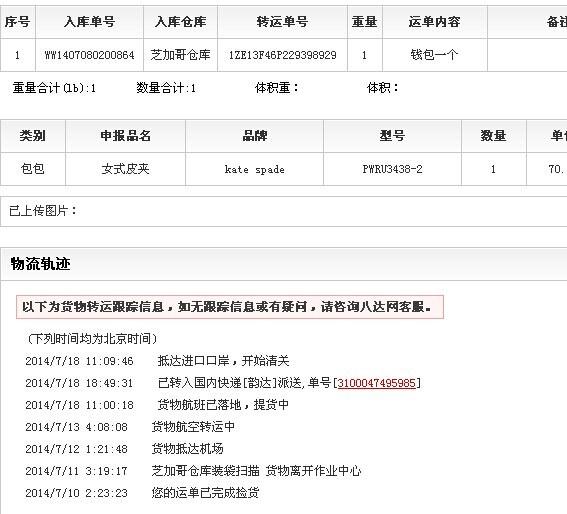The height and width of the screenshot is (514, 567).
Task: Select the 女式皮夹 declared name cell
Action: coord(125,169)
